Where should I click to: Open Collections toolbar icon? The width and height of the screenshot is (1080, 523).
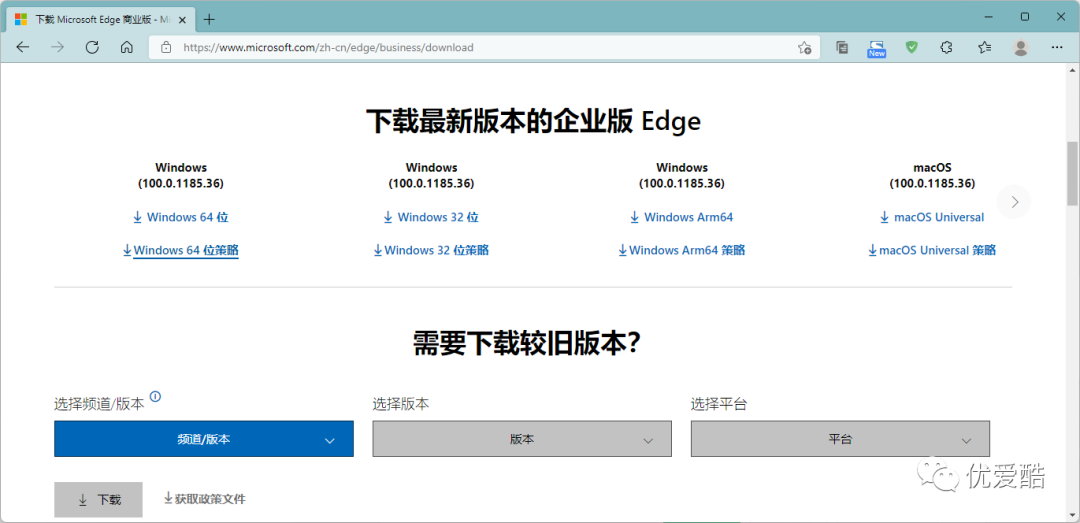point(842,48)
